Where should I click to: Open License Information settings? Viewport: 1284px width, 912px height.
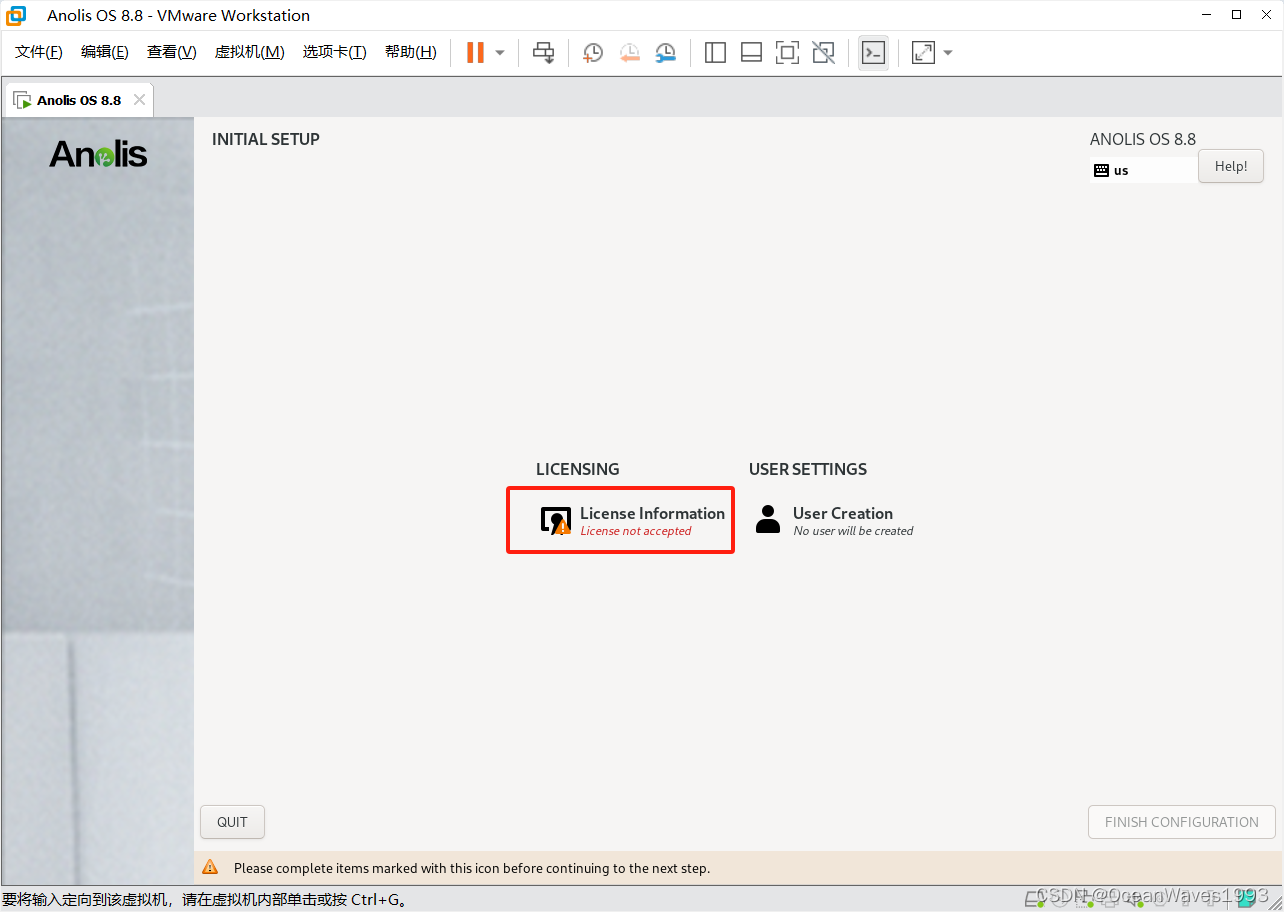[632, 520]
